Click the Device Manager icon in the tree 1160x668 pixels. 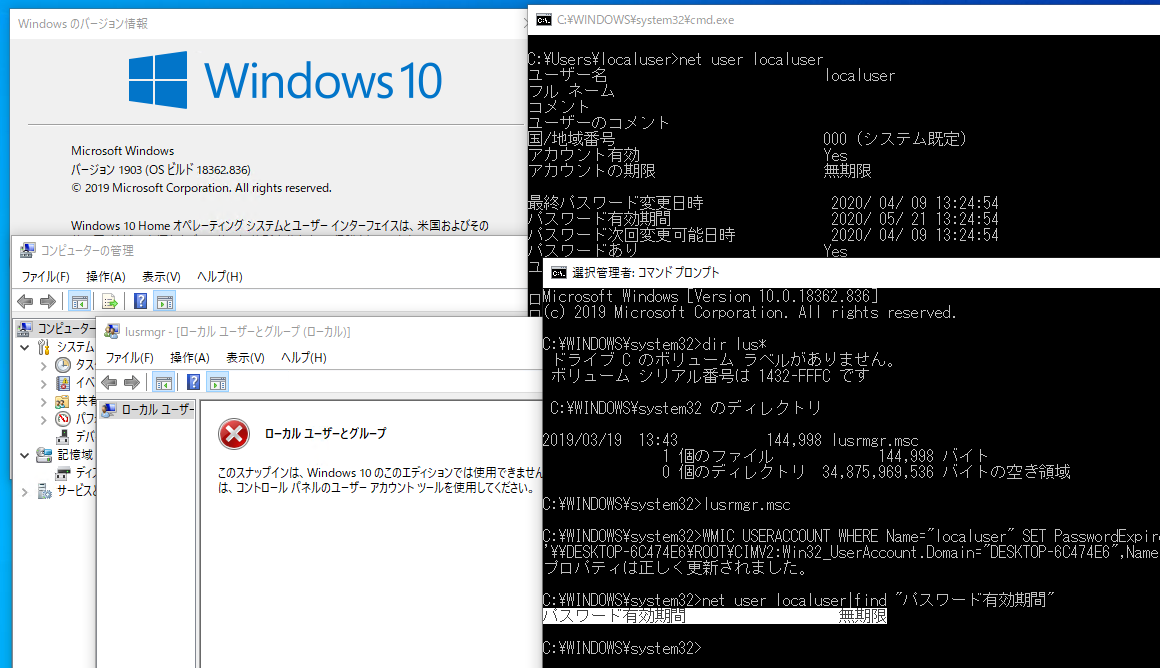click(62, 436)
